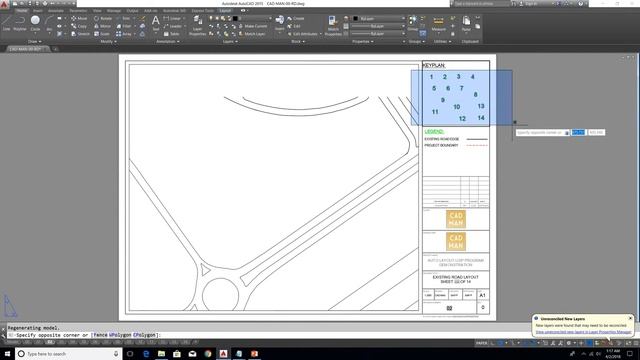Expand the Properties panel
640x360 pixels.
(362, 42)
